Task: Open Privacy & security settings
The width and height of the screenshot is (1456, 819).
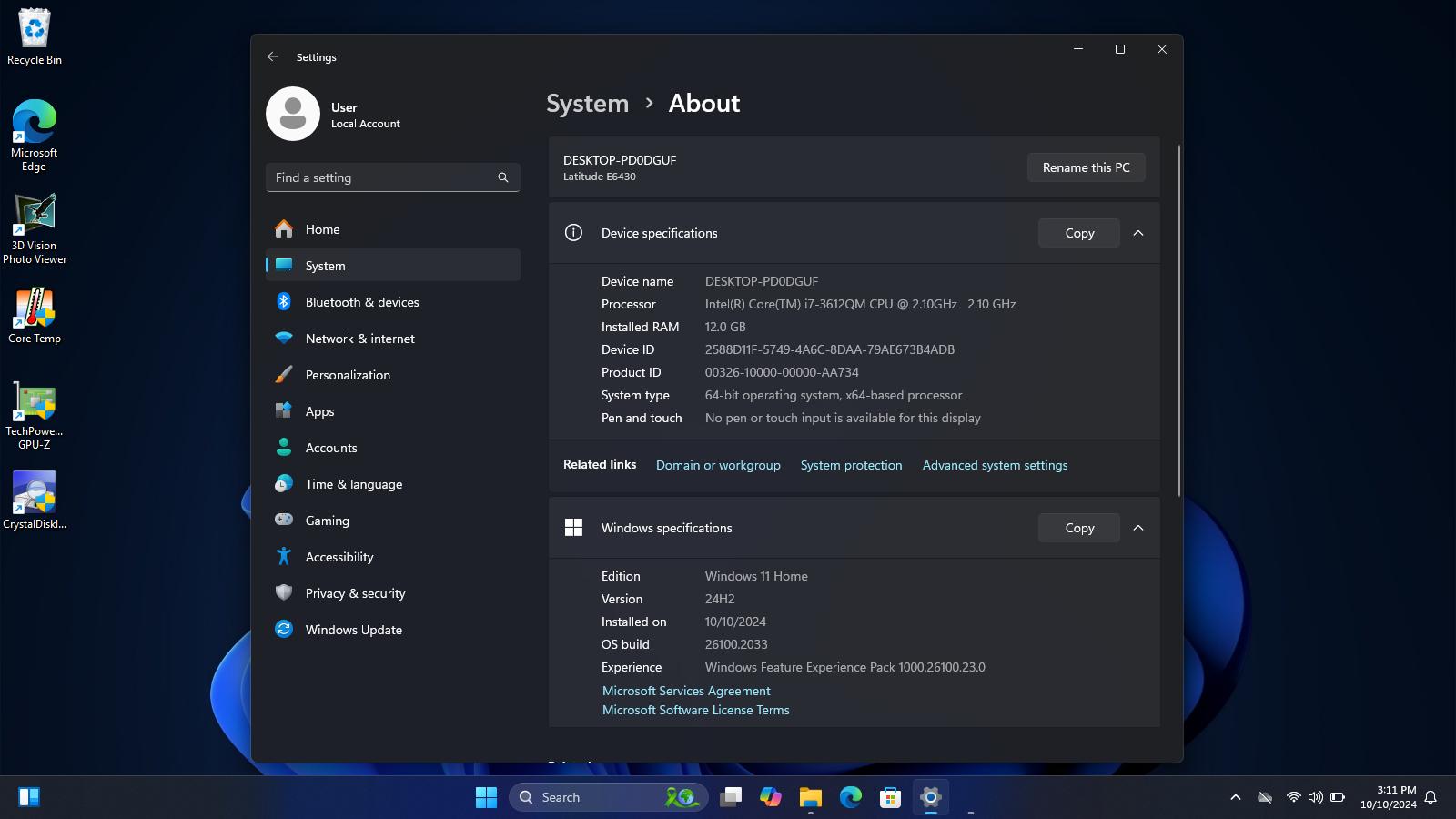Action: click(393, 593)
